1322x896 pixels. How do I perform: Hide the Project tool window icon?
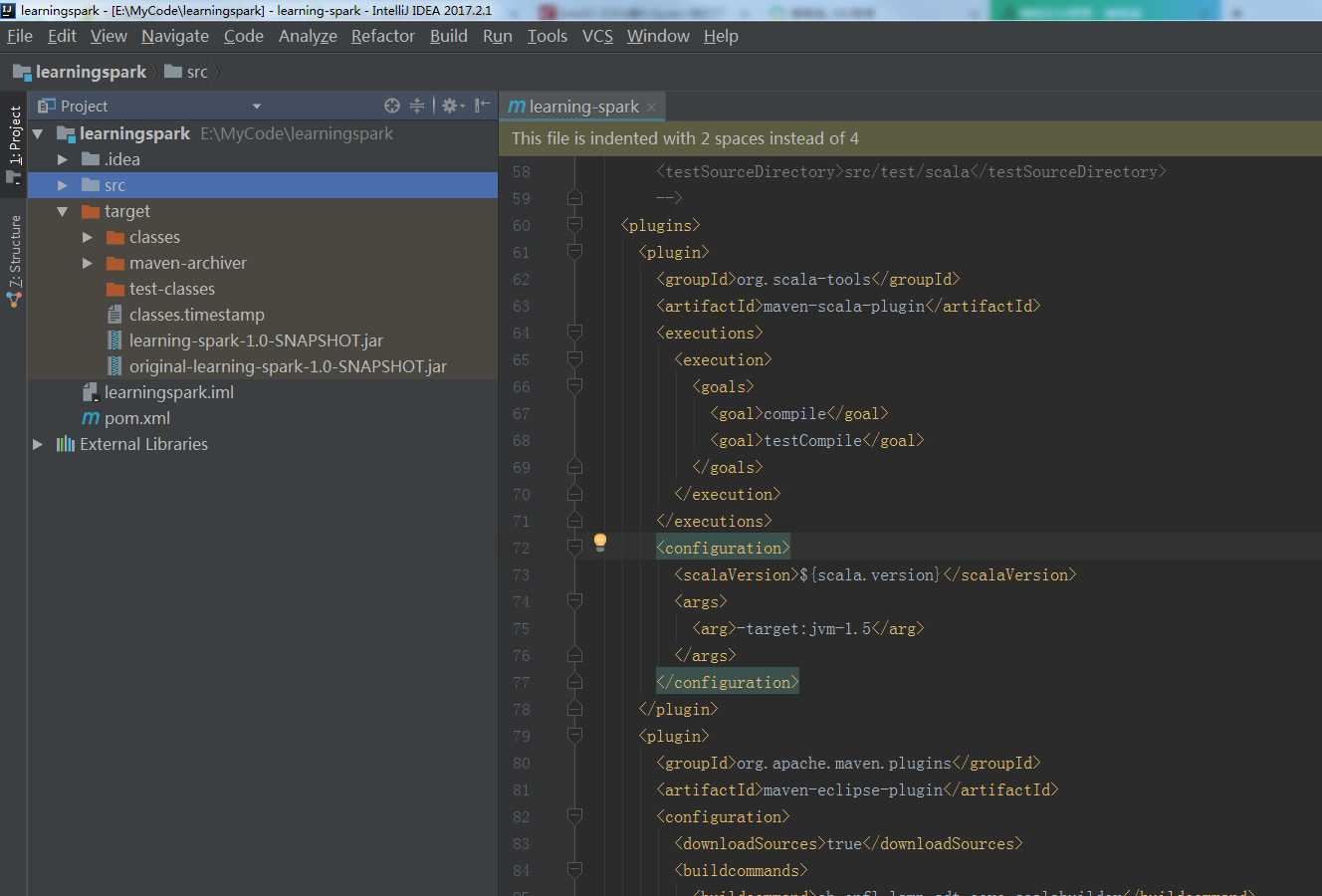(x=482, y=106)
